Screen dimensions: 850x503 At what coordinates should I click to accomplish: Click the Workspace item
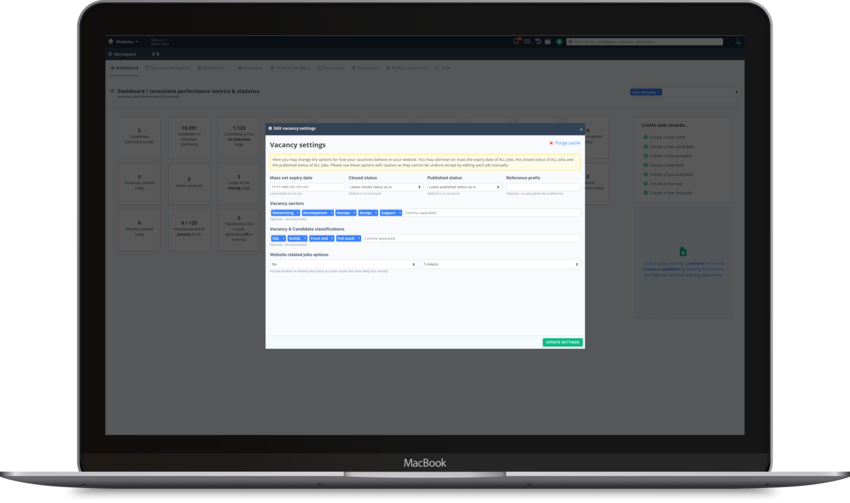pyautogui.click(x=123, y=54)
